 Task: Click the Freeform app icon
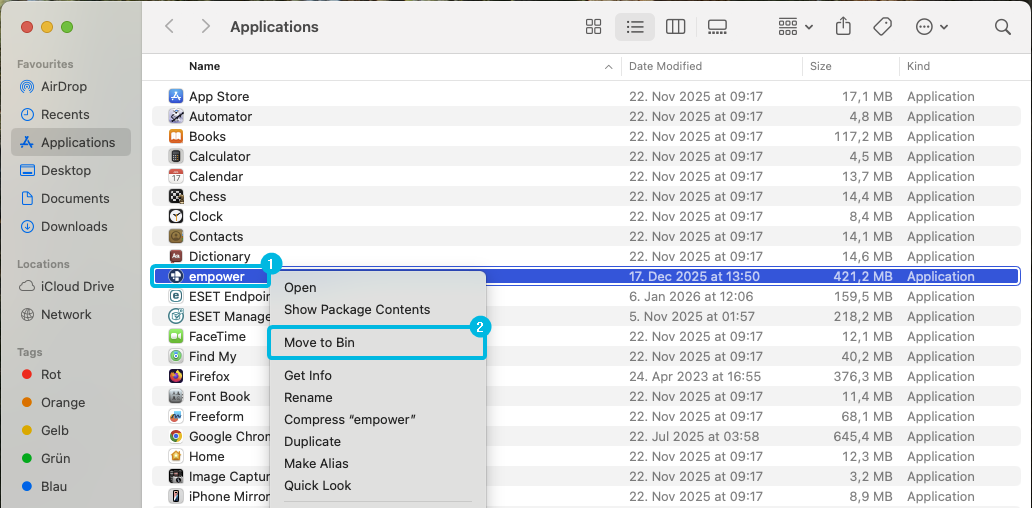pyautogui.click(x=176, y=417)
